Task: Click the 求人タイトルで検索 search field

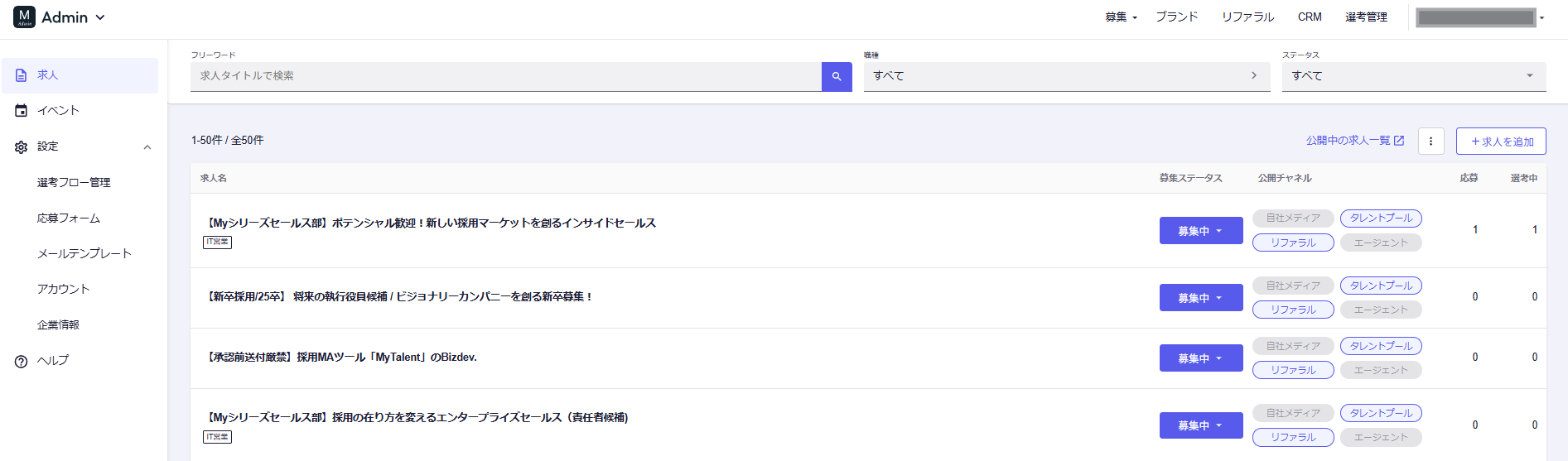Action: point(505,76)
